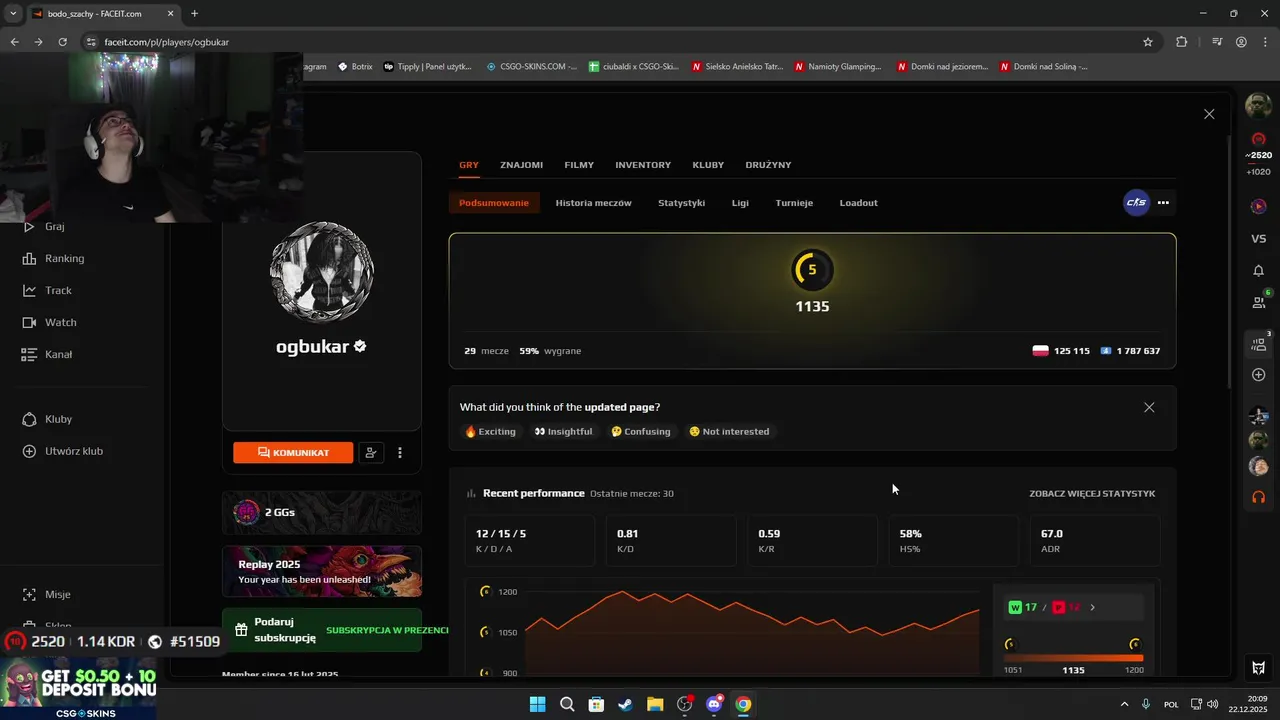1280x720 pixels.
Task: Open the Botrix bookmark
Action: pyautogui.click(x=355, y=67)
